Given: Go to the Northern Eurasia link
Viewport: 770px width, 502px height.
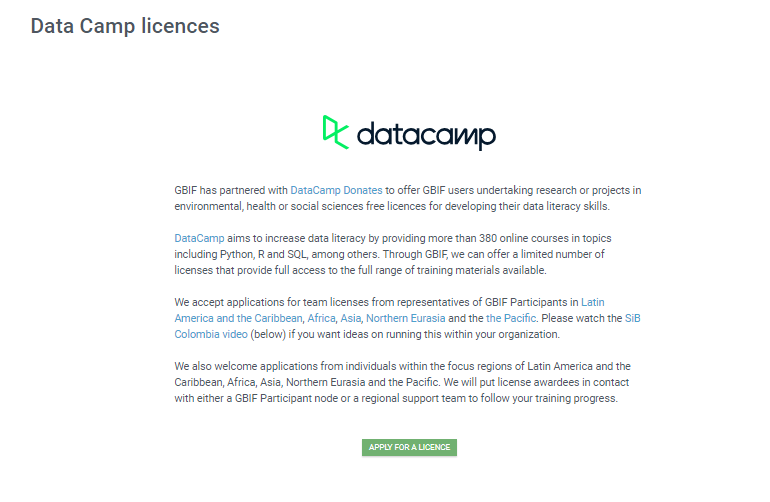Looking at the screenshot, I should 406,318.
